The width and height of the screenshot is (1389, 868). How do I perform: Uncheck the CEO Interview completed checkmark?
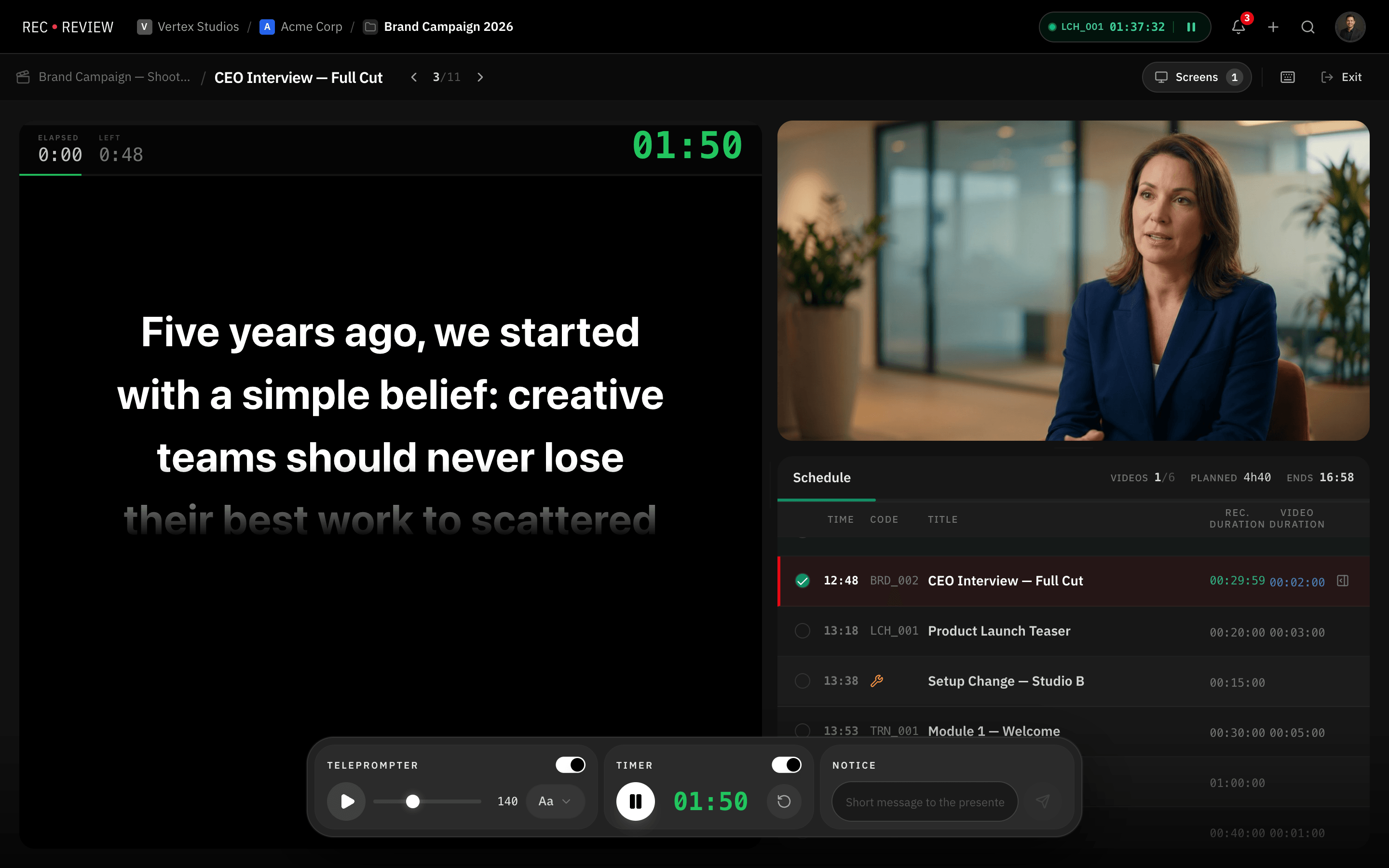coord(803,581)
